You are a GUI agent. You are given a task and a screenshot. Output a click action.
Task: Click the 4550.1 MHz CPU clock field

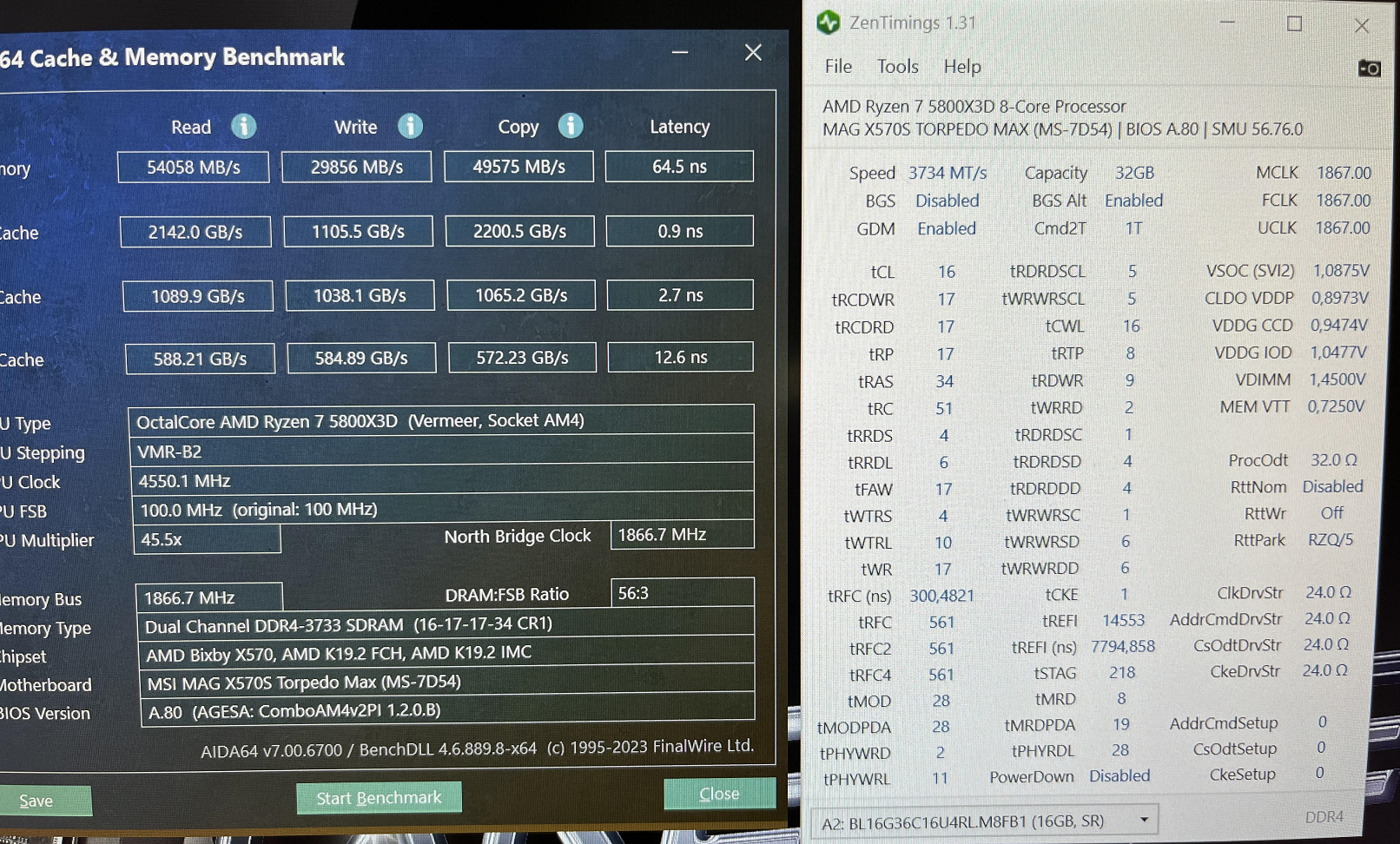click(443, 480)
